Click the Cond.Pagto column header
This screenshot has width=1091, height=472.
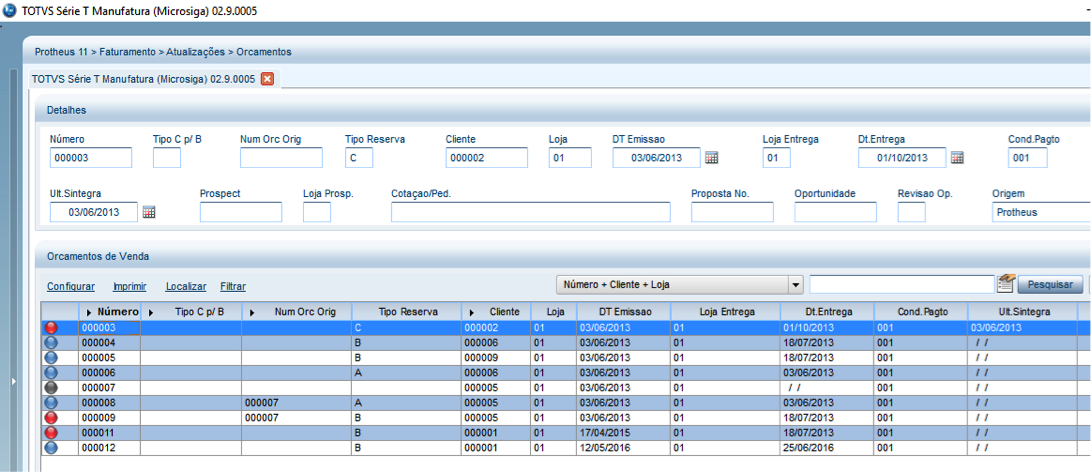921,312
